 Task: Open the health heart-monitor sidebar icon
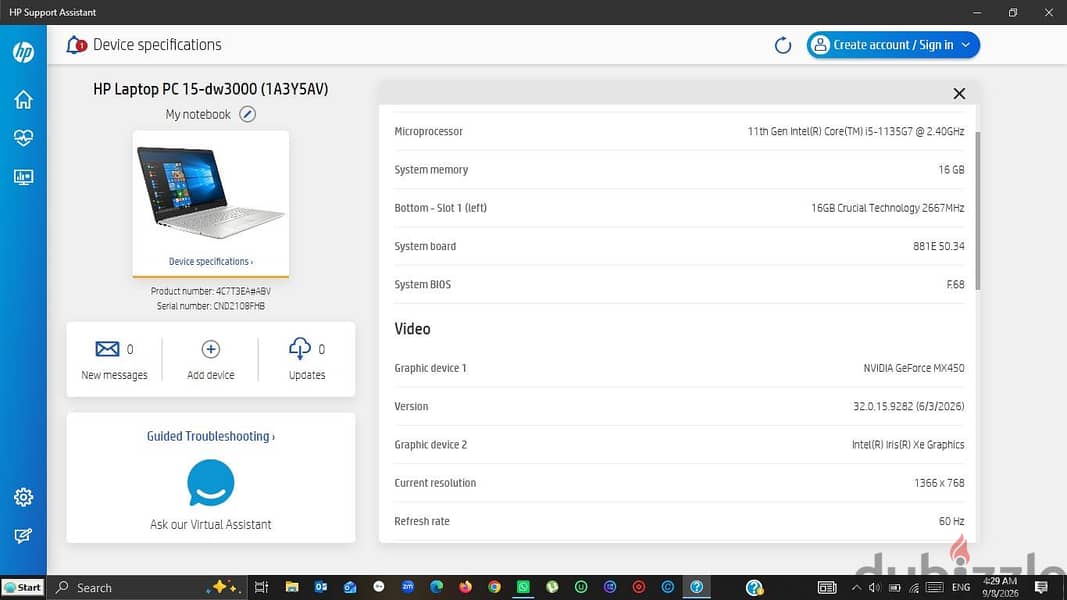(23, 138)
